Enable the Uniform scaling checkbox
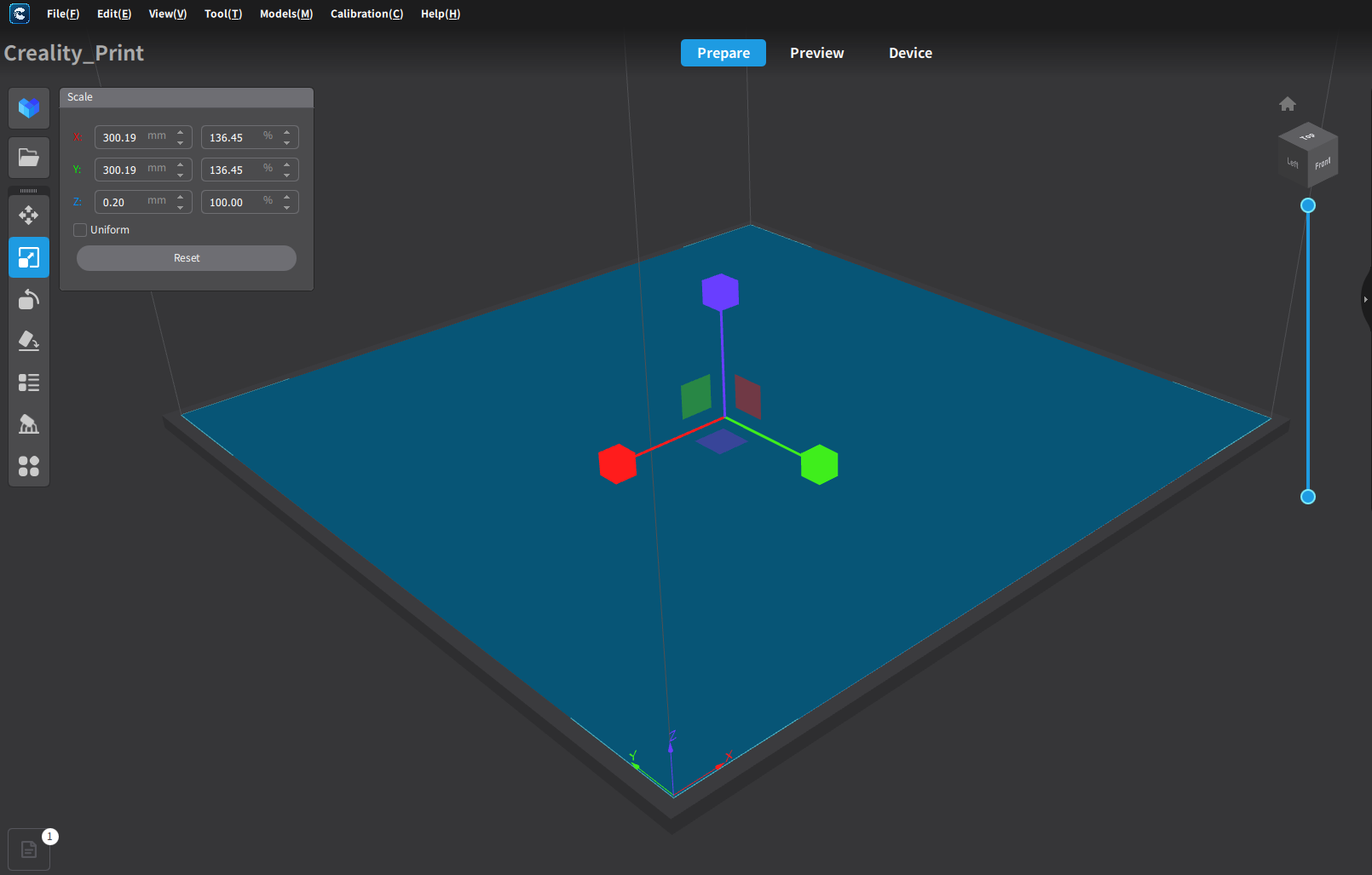 80,229
